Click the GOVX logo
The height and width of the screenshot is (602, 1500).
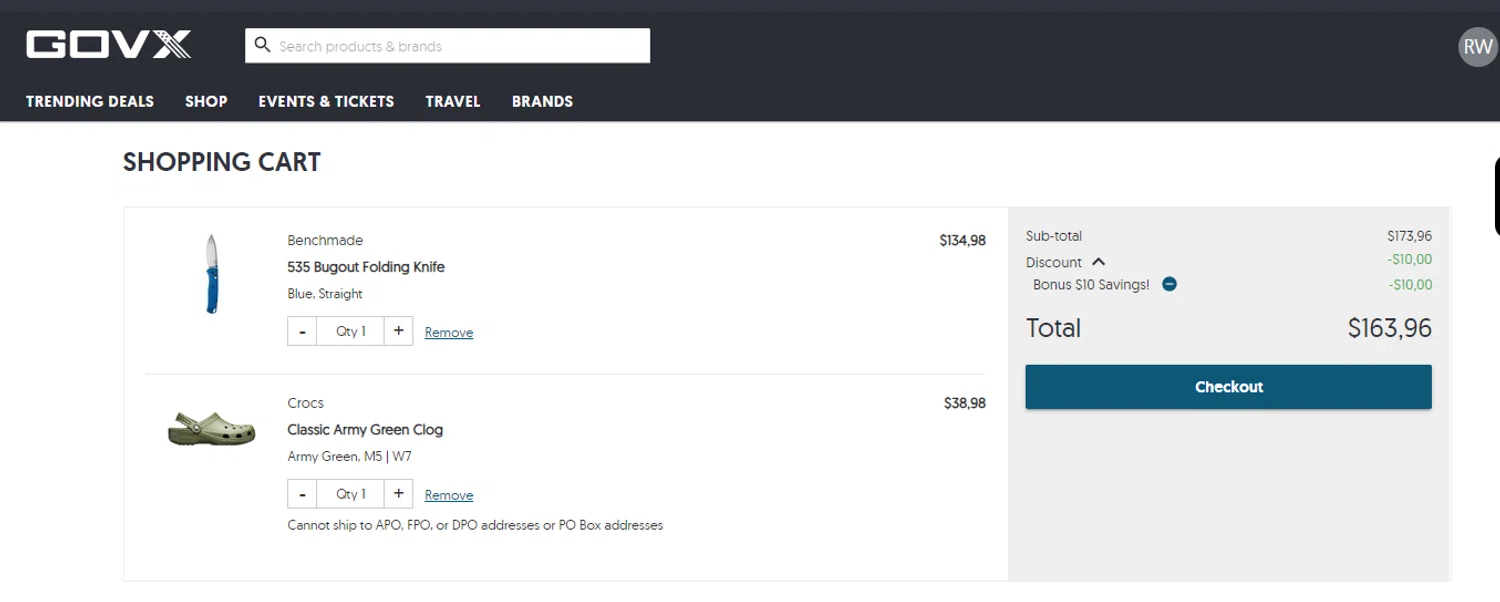point(108,45)
